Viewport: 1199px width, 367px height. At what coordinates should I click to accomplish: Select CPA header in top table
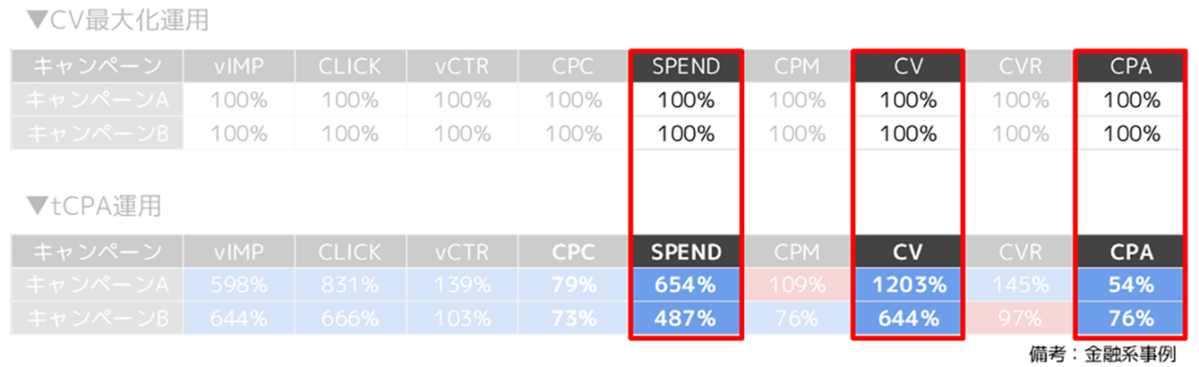(1130, 67)
